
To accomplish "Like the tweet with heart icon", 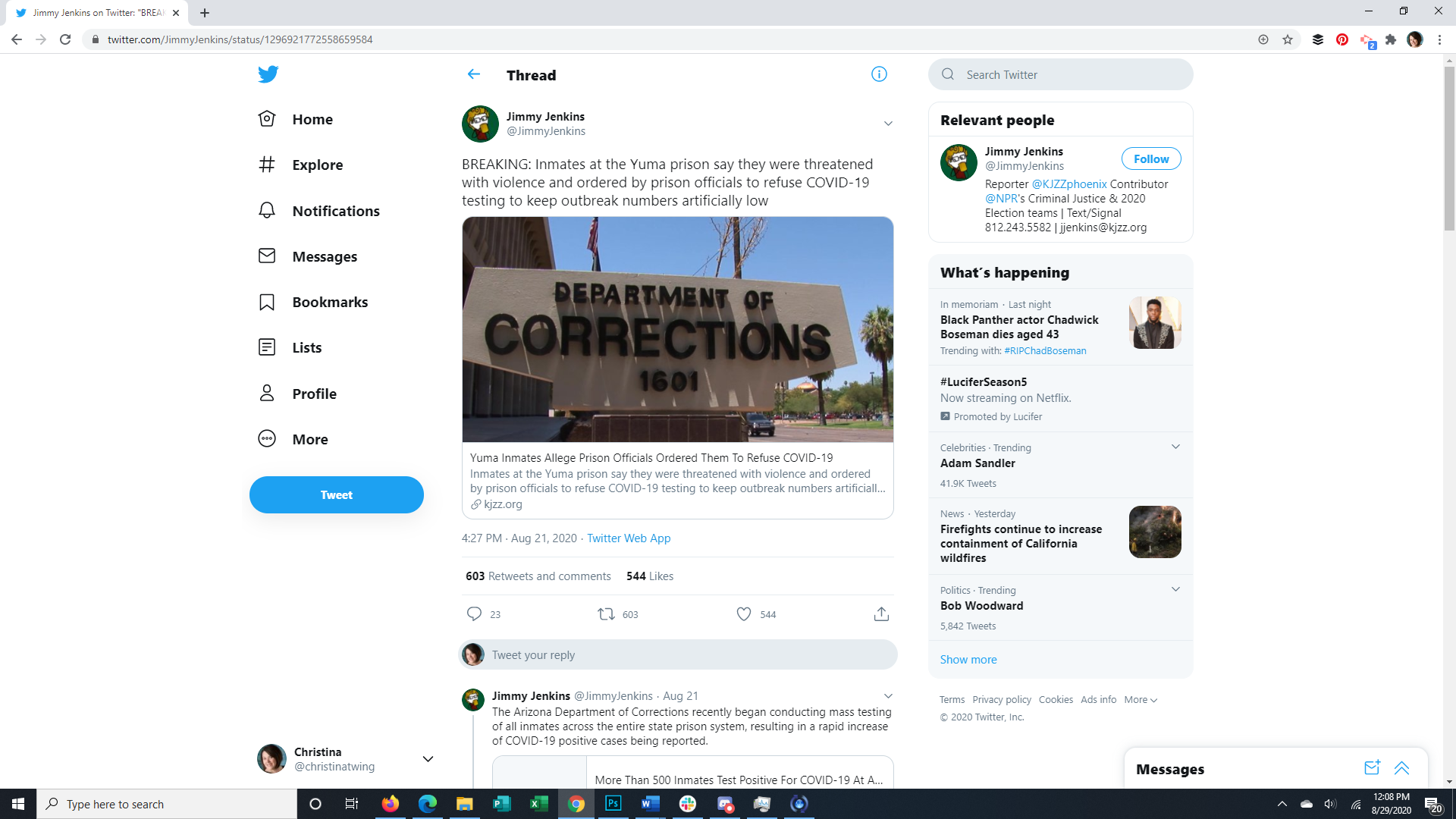I will (x=744, y=614).
